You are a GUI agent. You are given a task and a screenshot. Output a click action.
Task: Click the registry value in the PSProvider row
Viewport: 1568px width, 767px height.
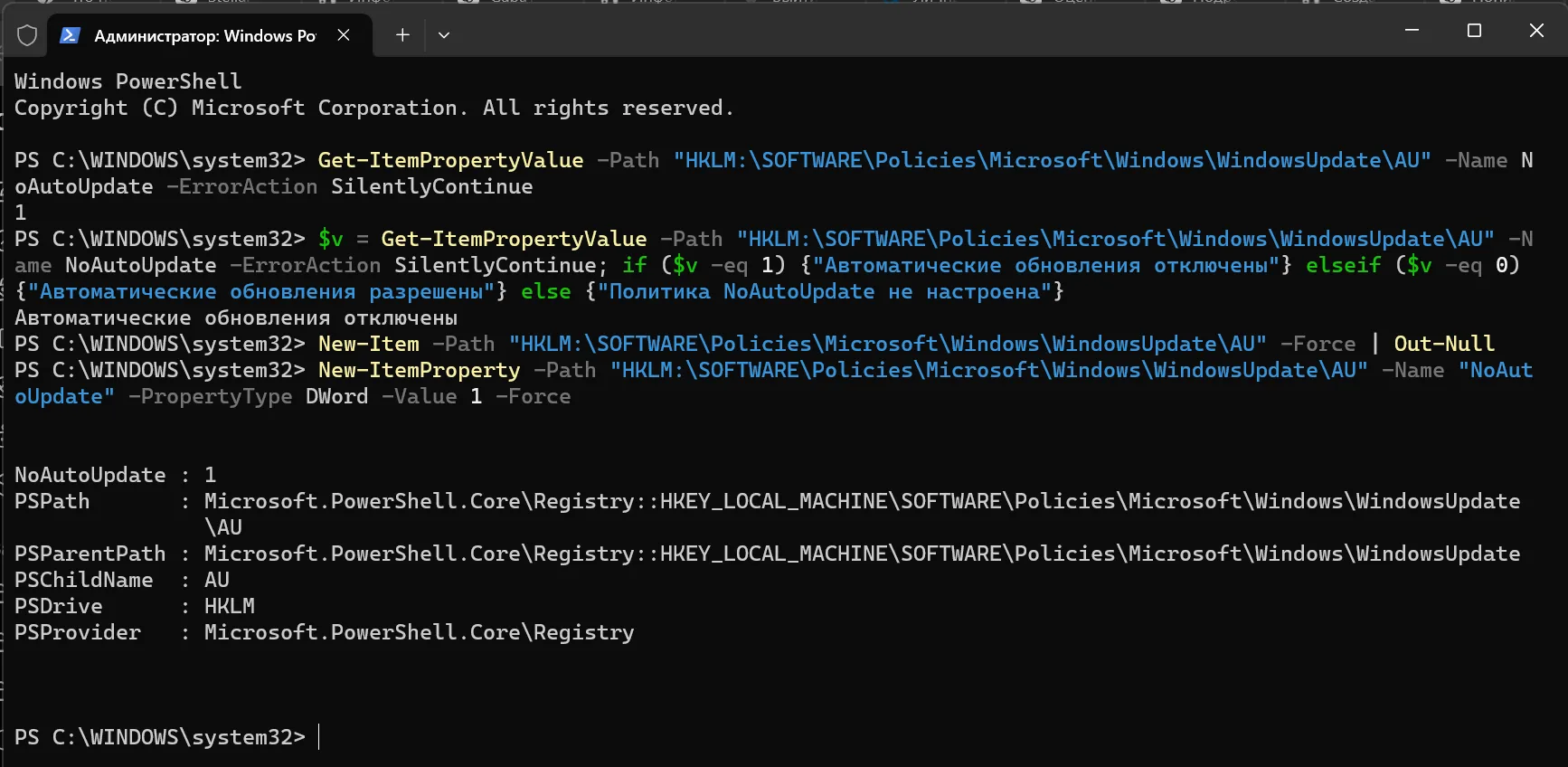[420, 632]
